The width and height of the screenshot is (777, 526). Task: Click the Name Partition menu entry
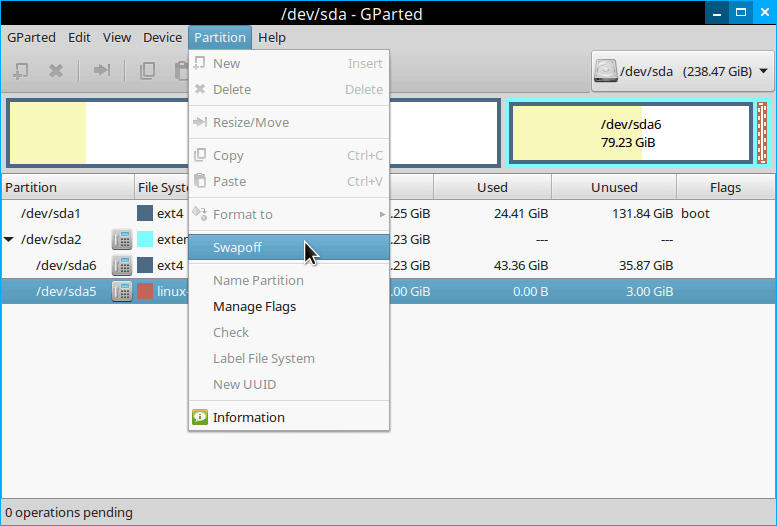pos(289,281)
